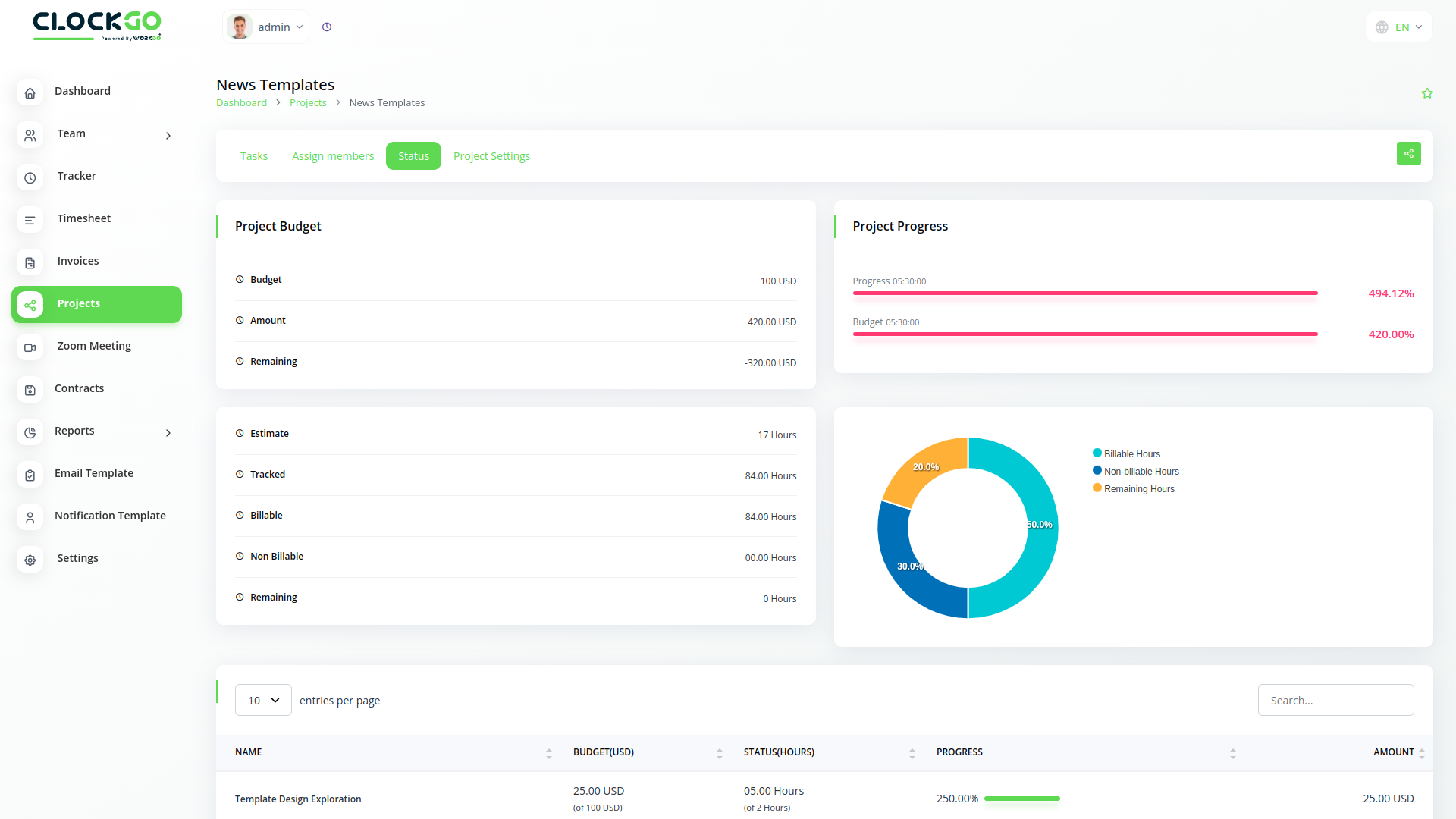
Task: Open Zoom Meeting from sidebar
Action: (94, 346)
